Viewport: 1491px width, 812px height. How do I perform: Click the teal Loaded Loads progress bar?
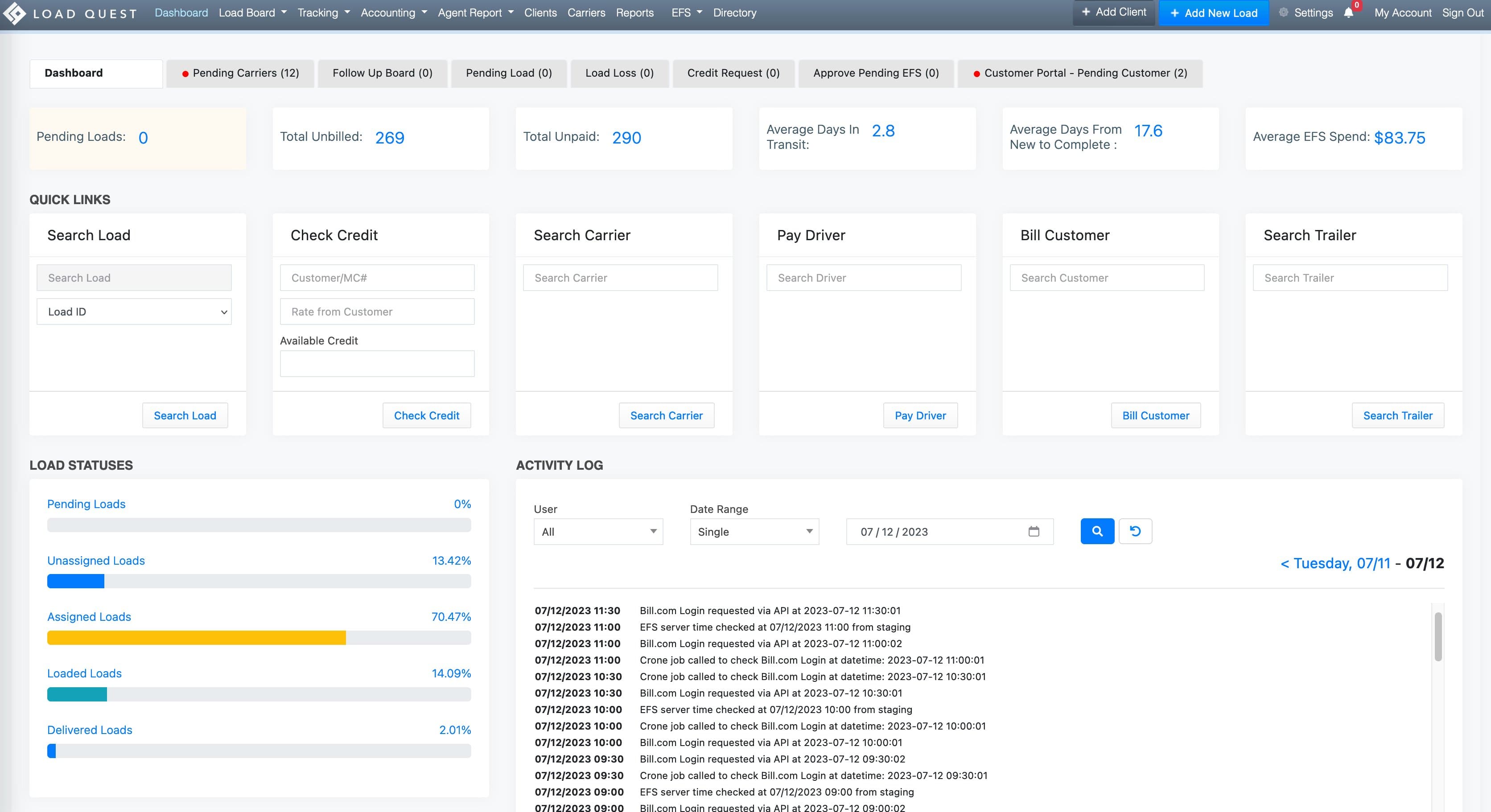(77, 695)
